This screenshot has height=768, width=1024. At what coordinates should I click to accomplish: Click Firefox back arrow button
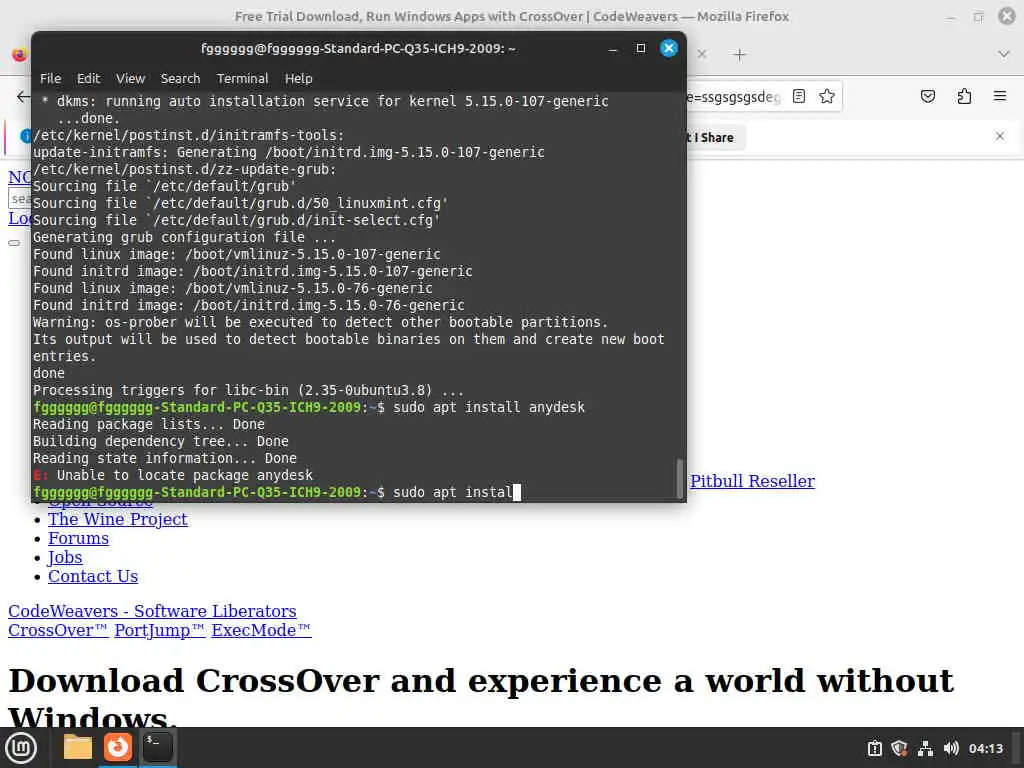(x=24, y=97)
